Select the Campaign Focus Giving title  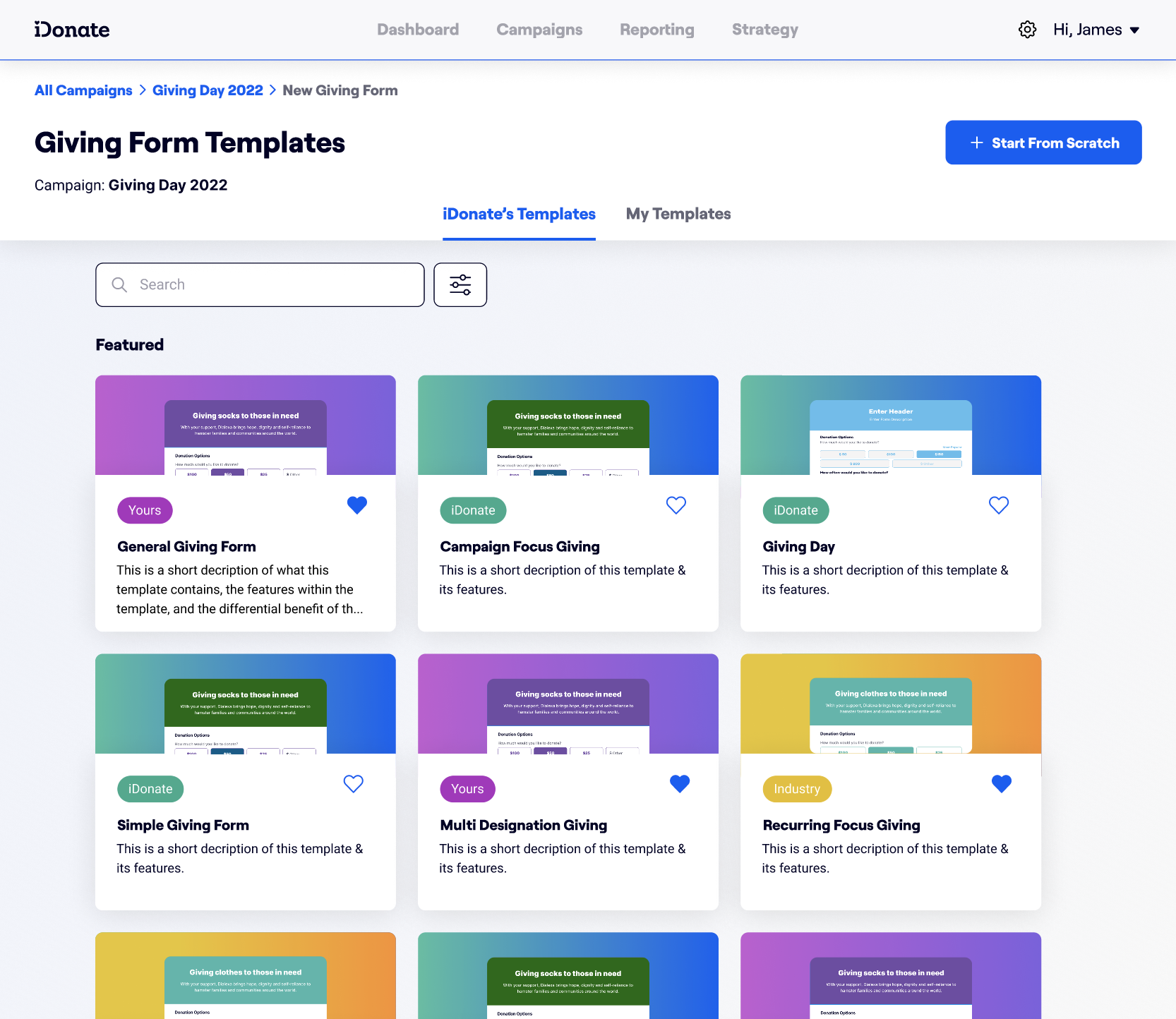[520, 546]
